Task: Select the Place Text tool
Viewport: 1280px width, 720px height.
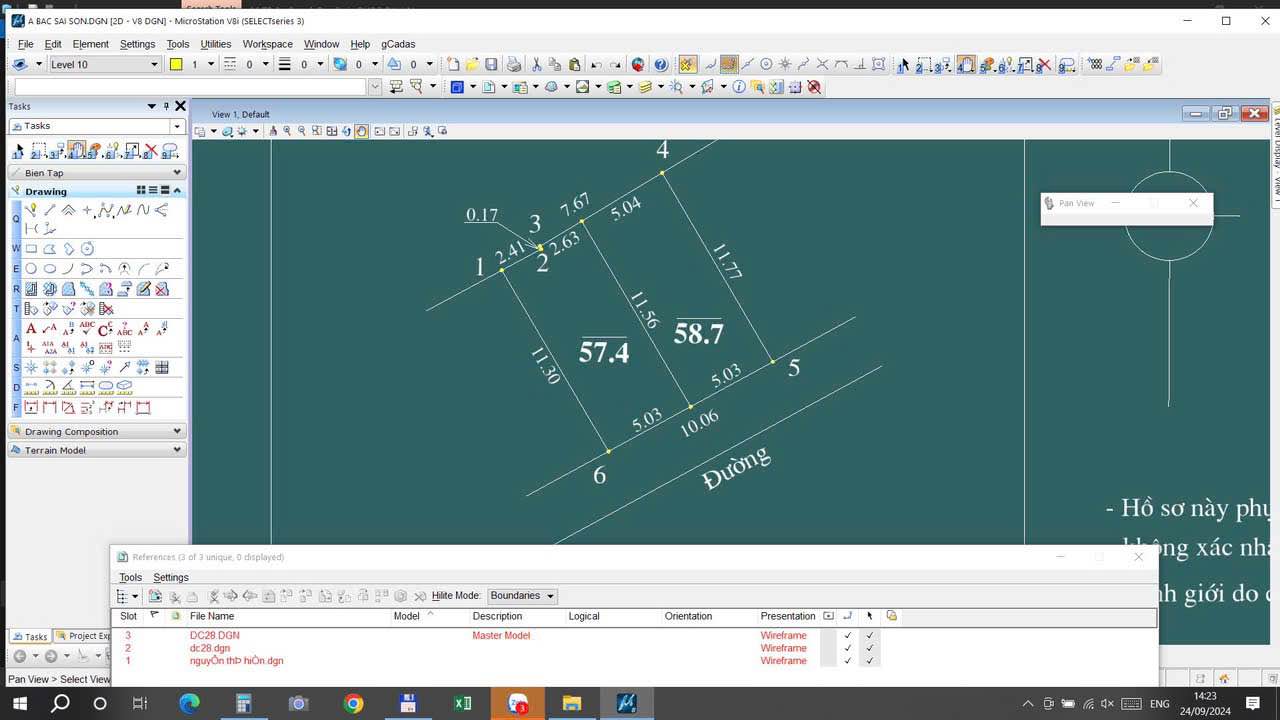Action: 31,328
